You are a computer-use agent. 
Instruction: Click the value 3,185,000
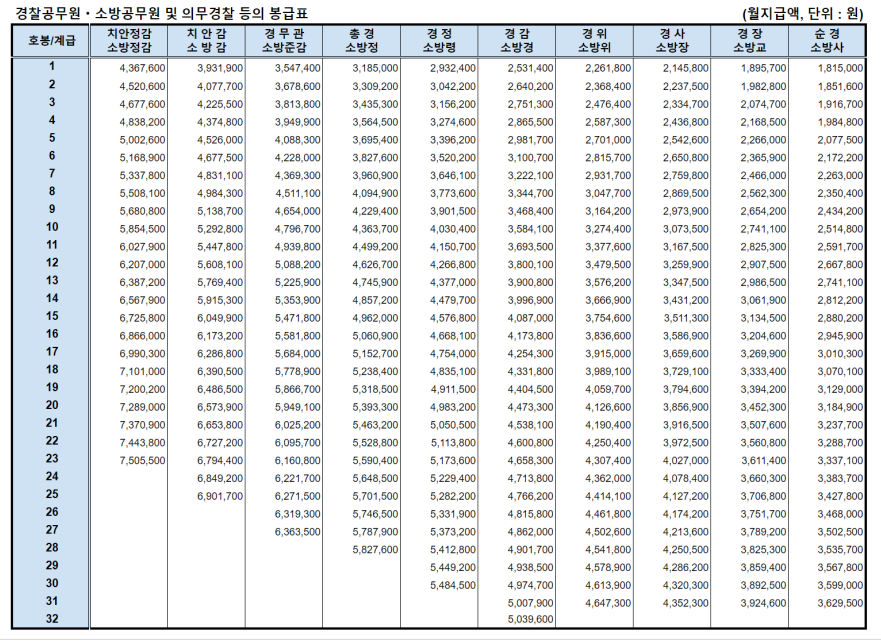coord(375,69)
